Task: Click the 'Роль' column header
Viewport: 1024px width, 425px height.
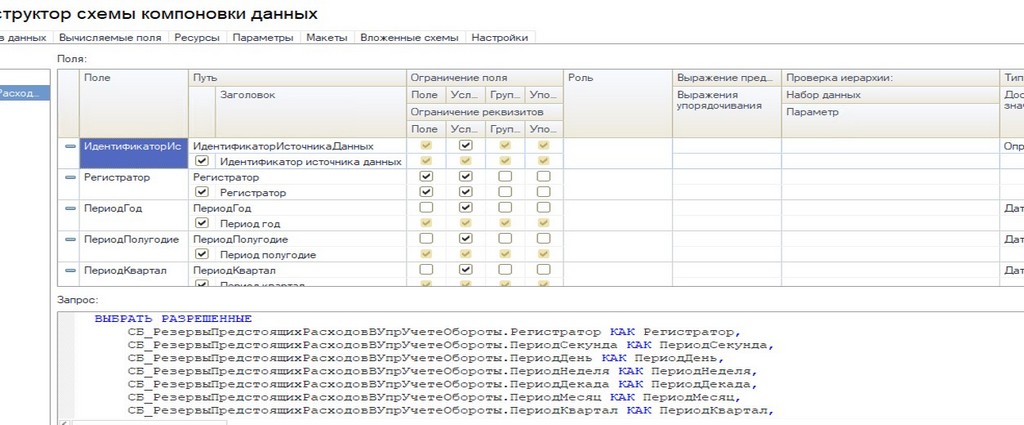Action: [618, 103]
